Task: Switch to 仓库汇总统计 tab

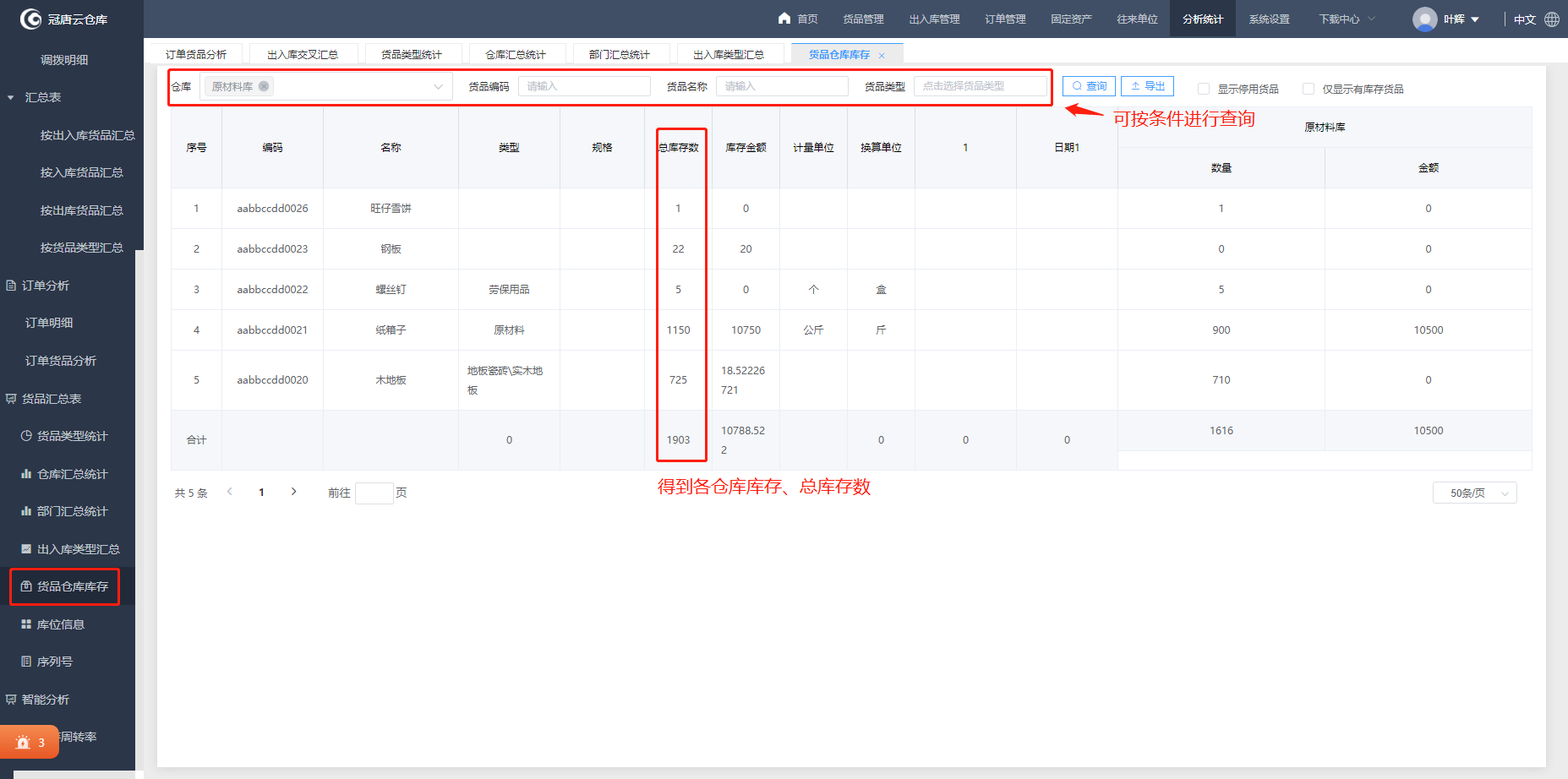Action: pyautogui.click(x=516, y=54)
